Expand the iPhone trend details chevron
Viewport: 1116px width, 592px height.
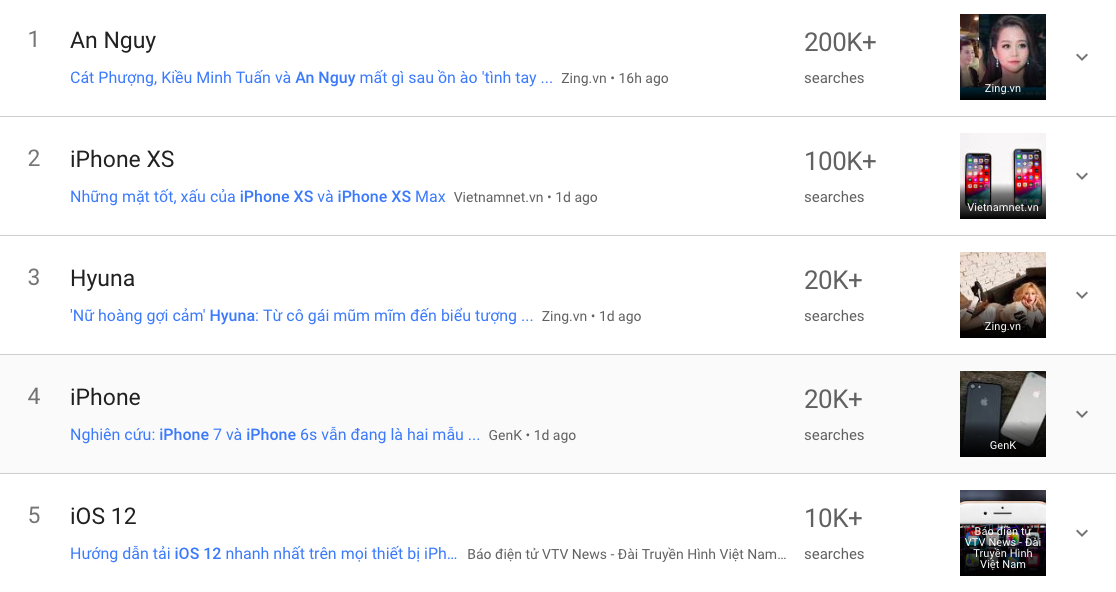(x=1081, y=414)
